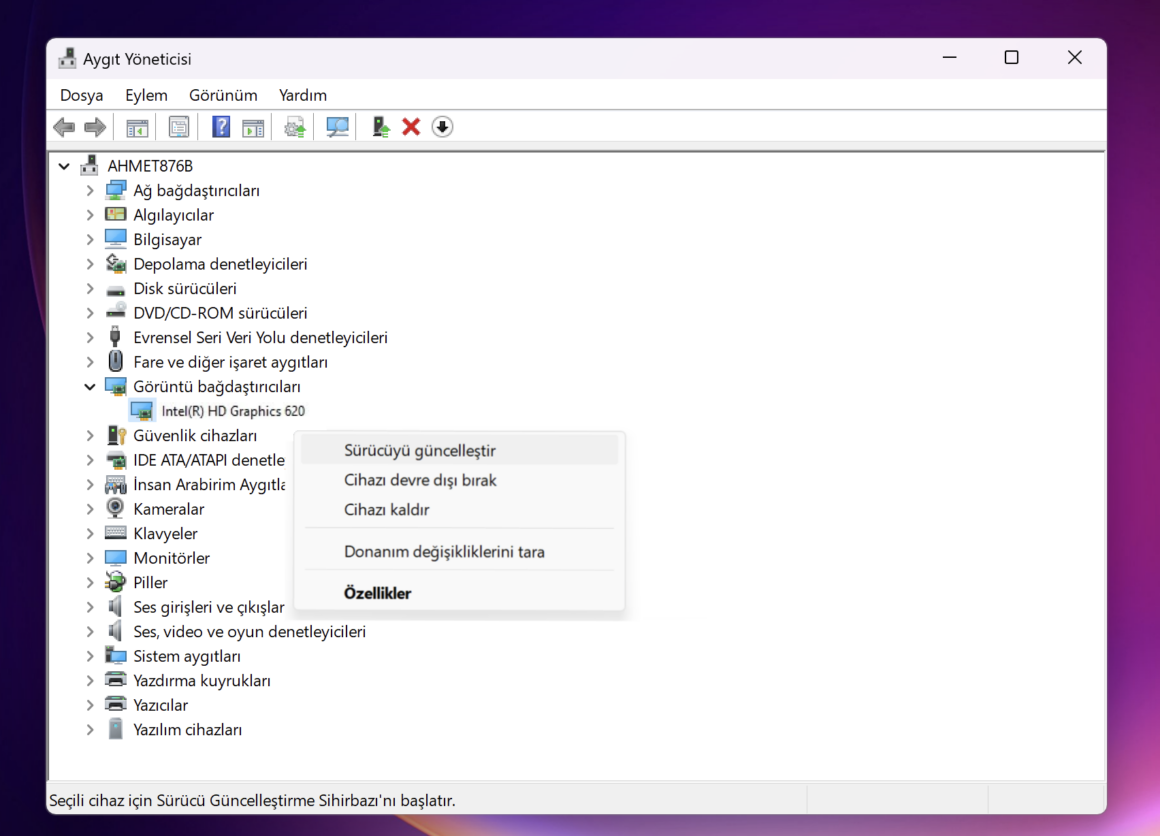Click the status bar message text

pyautogui.click(x=252, y=800)
